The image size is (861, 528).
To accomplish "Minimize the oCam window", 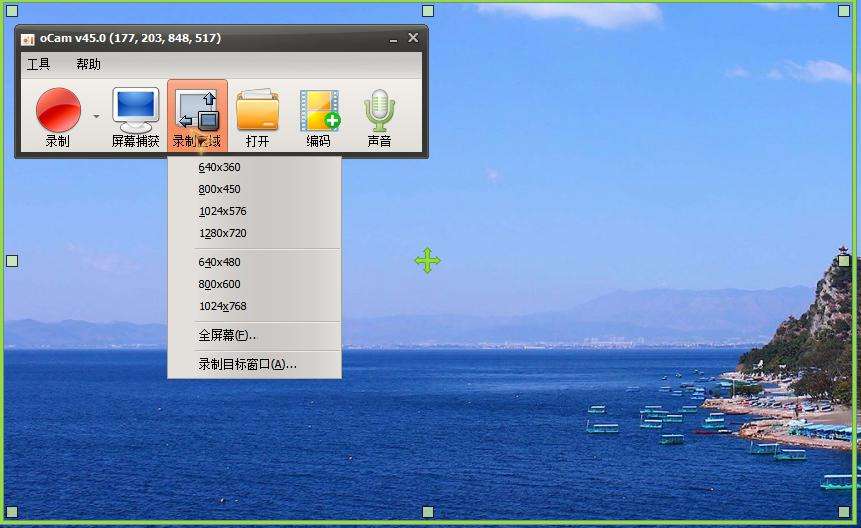I will click(x=393, y=39).
